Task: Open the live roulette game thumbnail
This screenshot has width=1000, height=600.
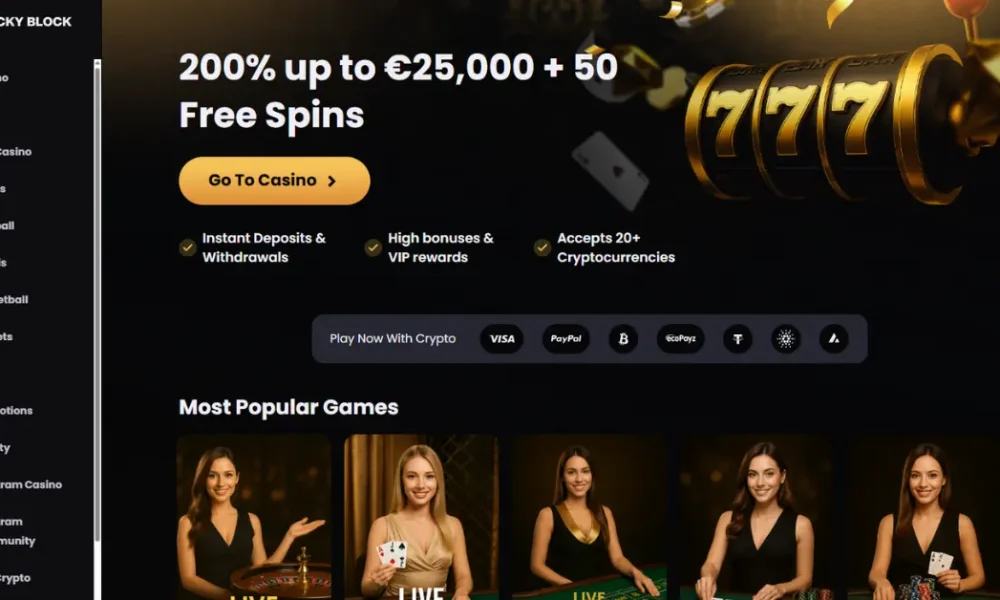Action: coord(254,517)
